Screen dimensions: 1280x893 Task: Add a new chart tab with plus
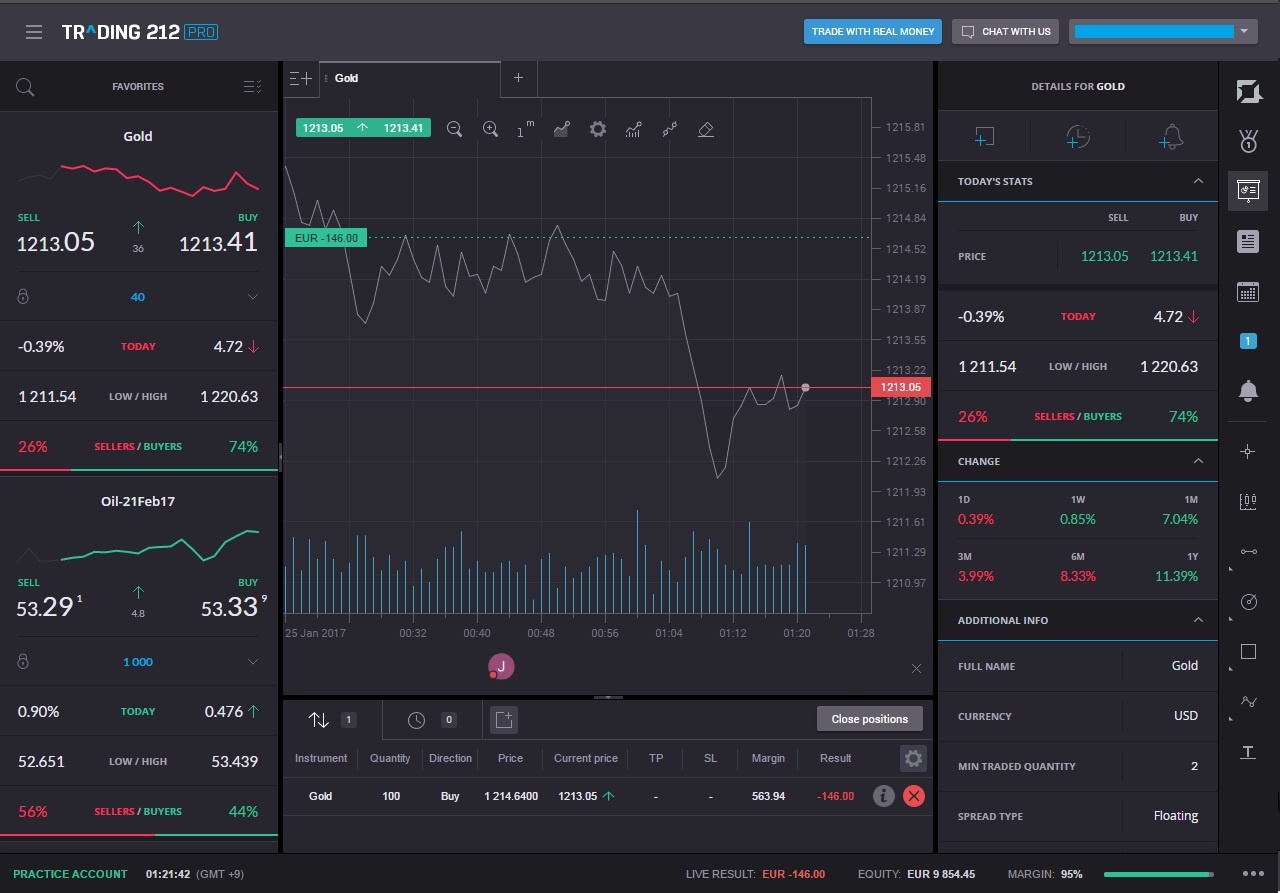pos(518,78)
